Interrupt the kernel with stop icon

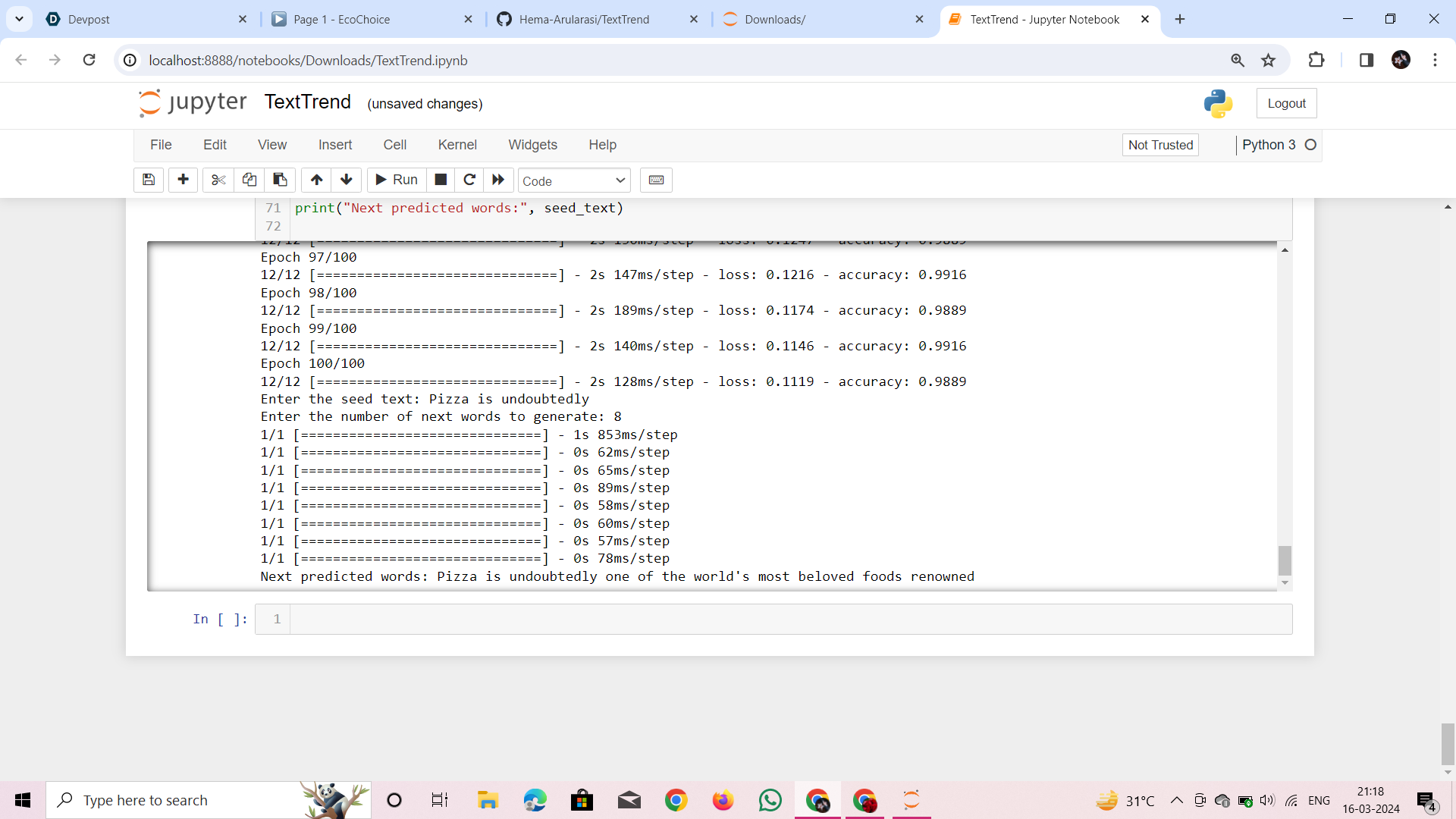[441, 180]
